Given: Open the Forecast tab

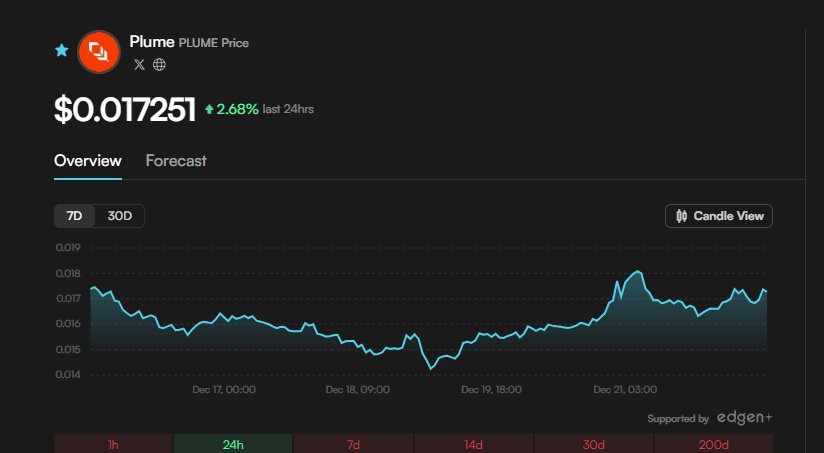Looking at the screenshot, I should click(176, 161).
